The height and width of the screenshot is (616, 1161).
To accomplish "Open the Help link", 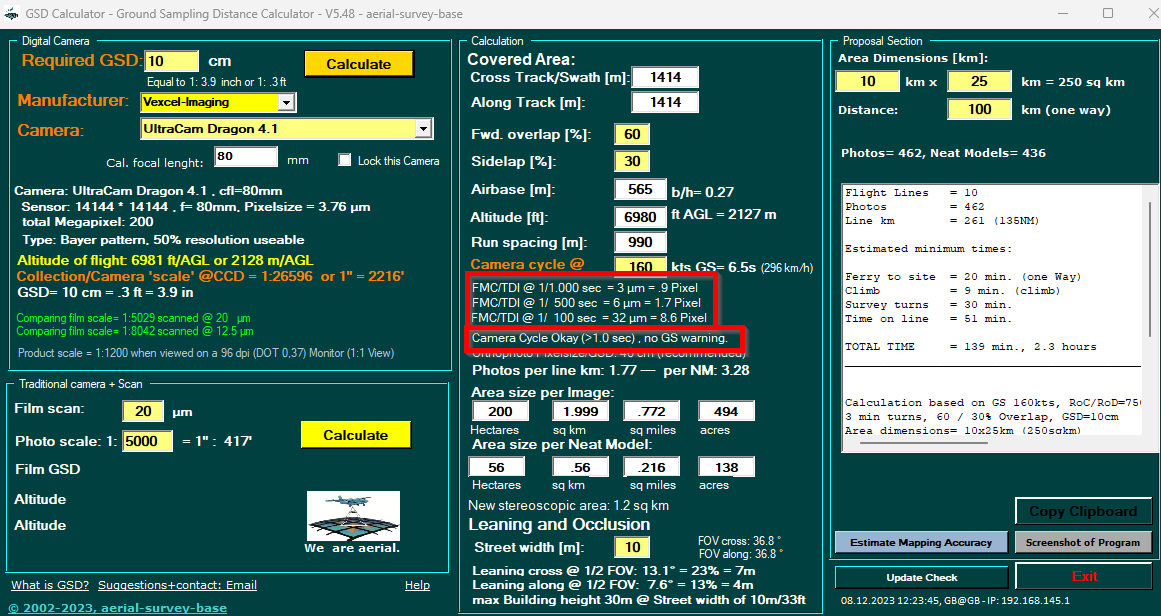I will point(417,585).
